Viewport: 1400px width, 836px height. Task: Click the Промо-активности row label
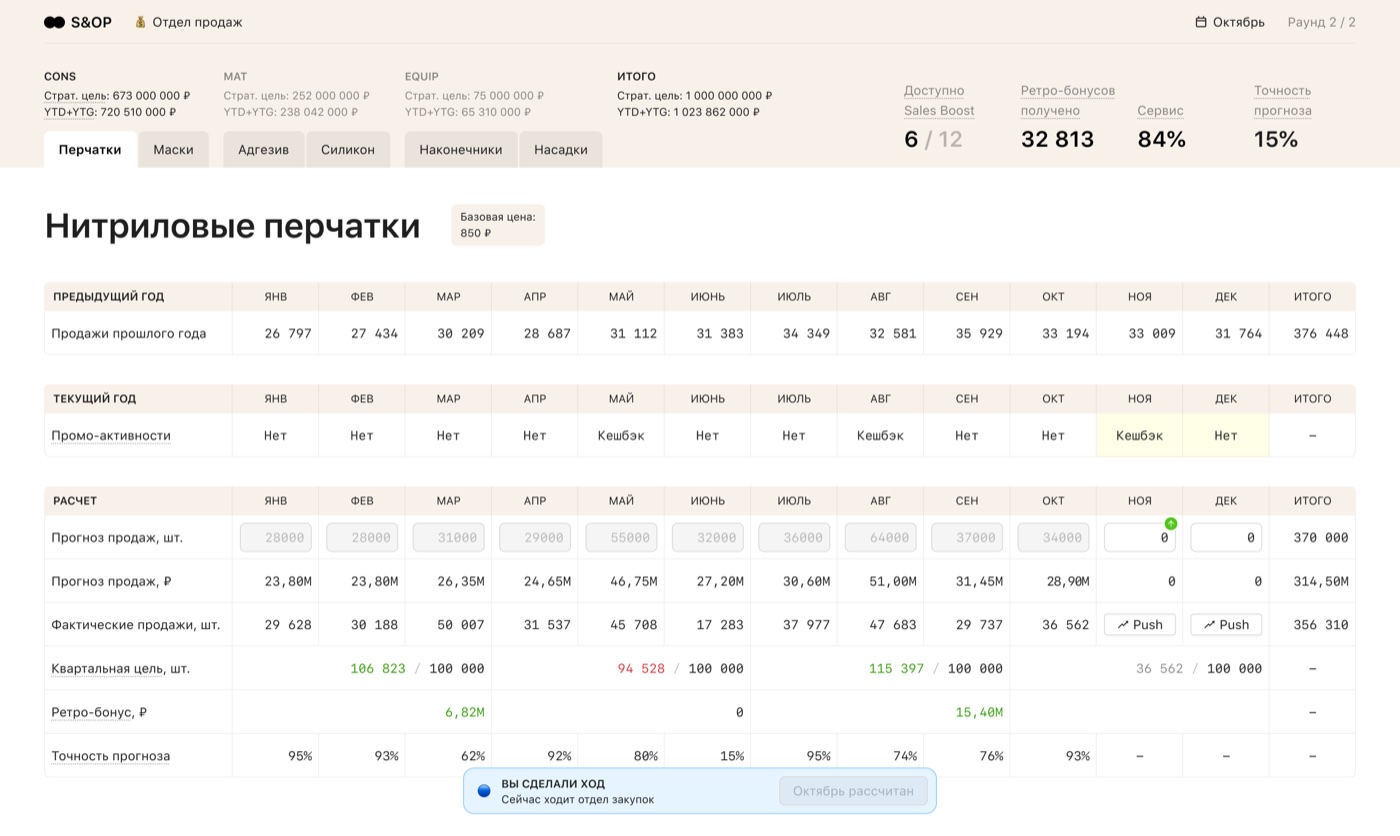pos(111,436)
